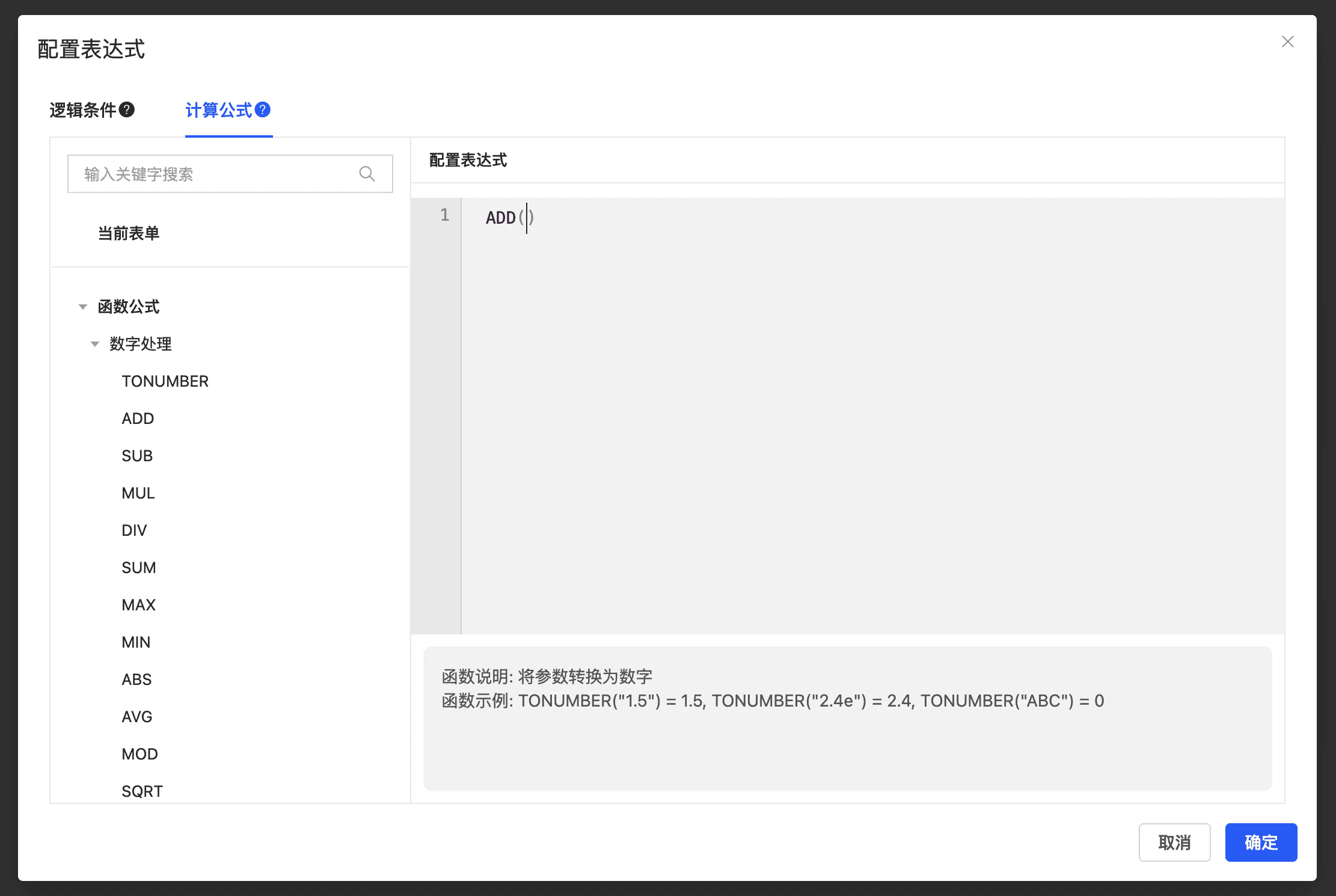This screenshot has width=1336, height=896.
Task: Close the 配置表达式 dialog
Action: coord(1287,42)
